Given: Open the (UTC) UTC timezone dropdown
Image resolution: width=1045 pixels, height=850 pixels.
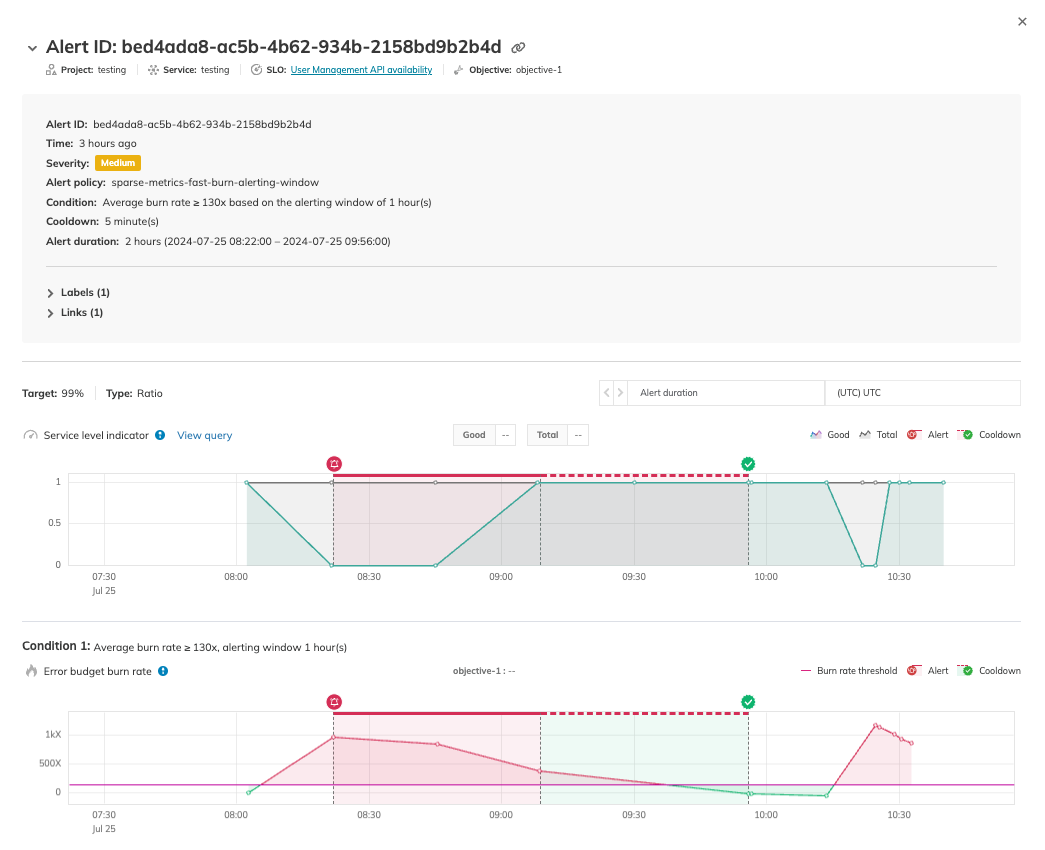Looking at the screenshot, I should pyautogui.click(x=923, y=393).
